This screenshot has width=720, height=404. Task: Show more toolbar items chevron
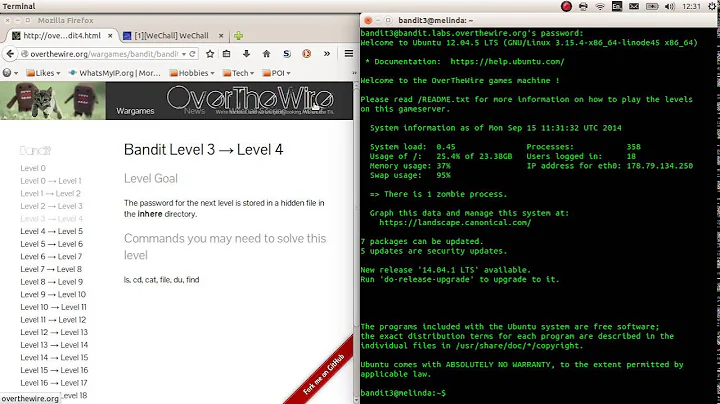pos(326,54)
